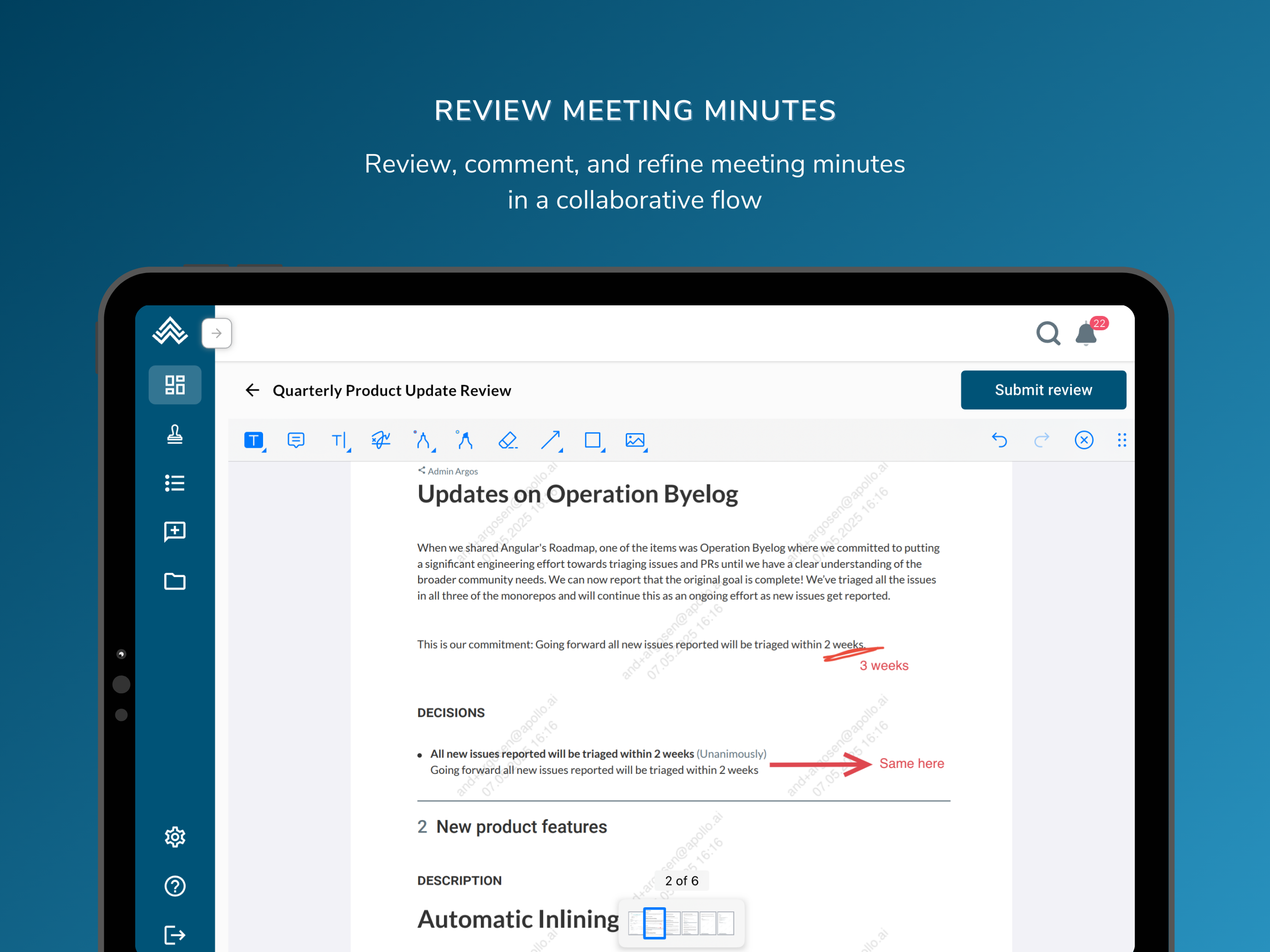Open the folder icon in sidebar
The height and width of the screenshot is (952, 1270).
175,581
